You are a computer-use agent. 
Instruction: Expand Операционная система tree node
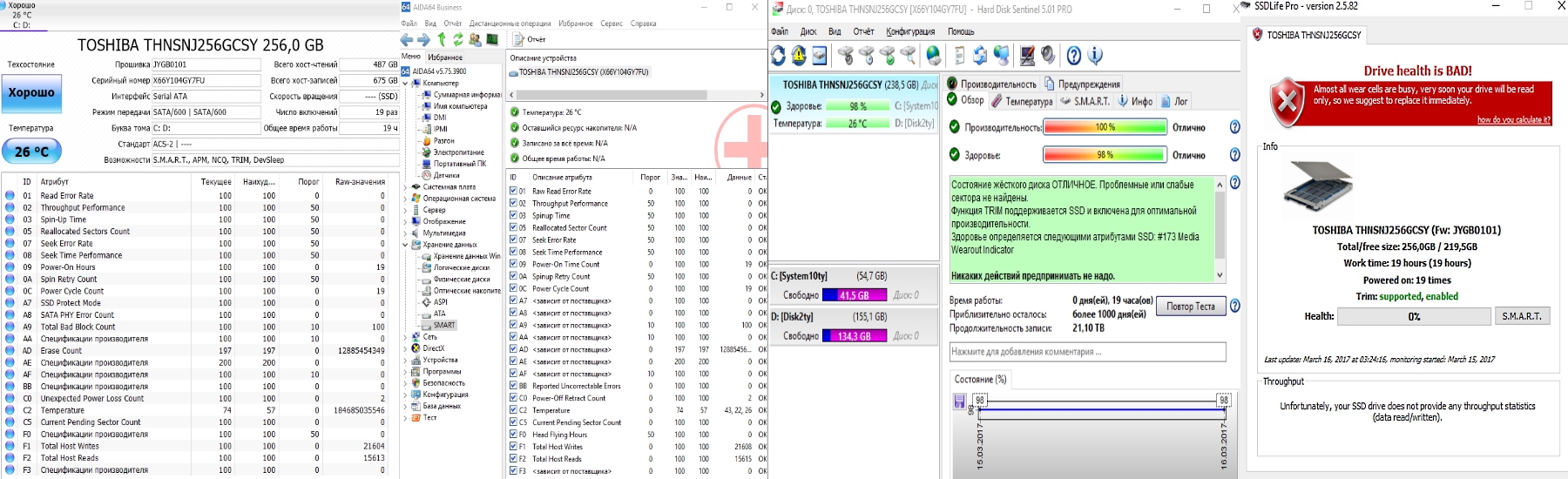[405, 199]
